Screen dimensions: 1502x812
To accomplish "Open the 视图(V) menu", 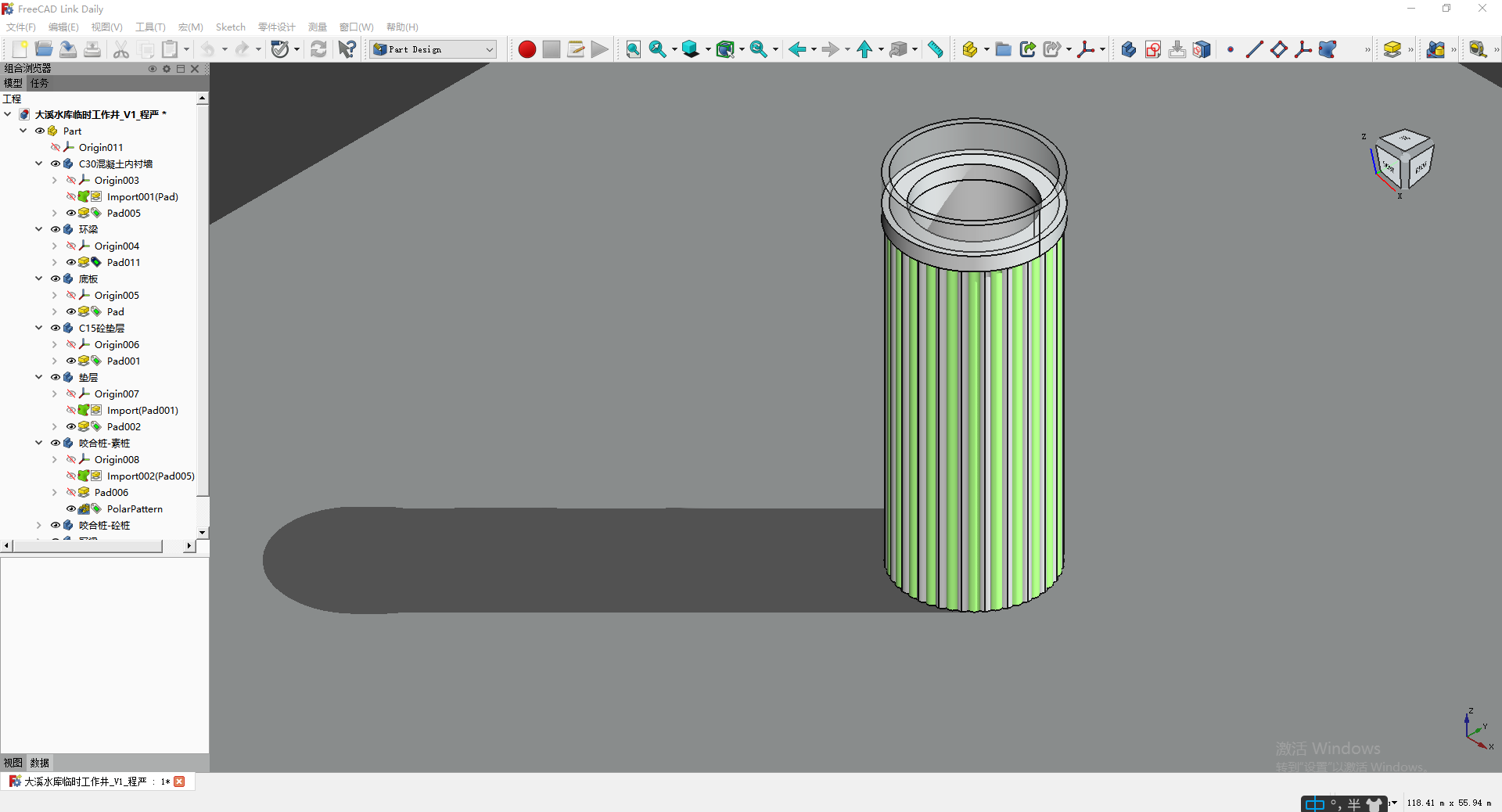I will point(107,27).
